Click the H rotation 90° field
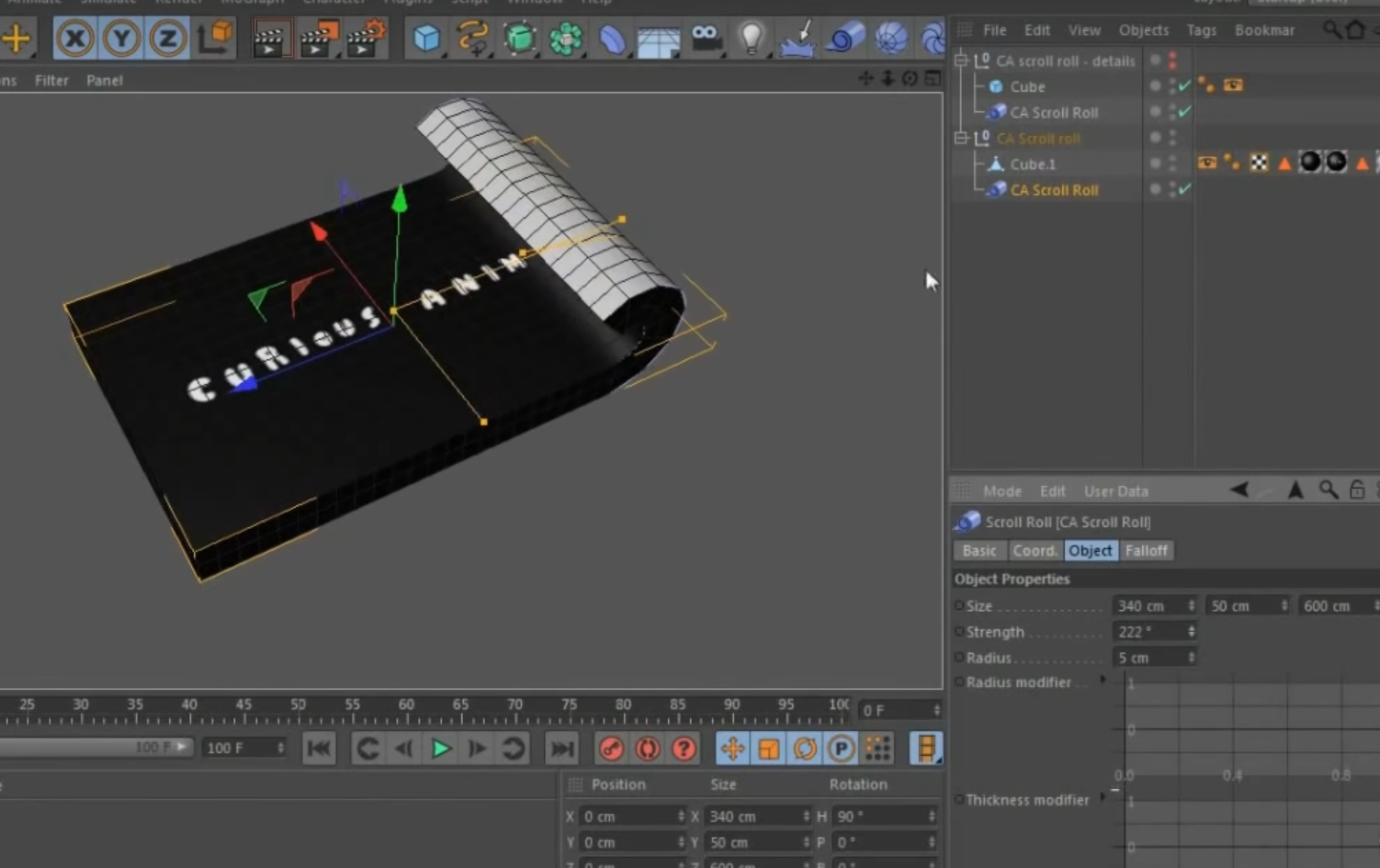Screen dimensions: 1380x868 tap(885, 817)
